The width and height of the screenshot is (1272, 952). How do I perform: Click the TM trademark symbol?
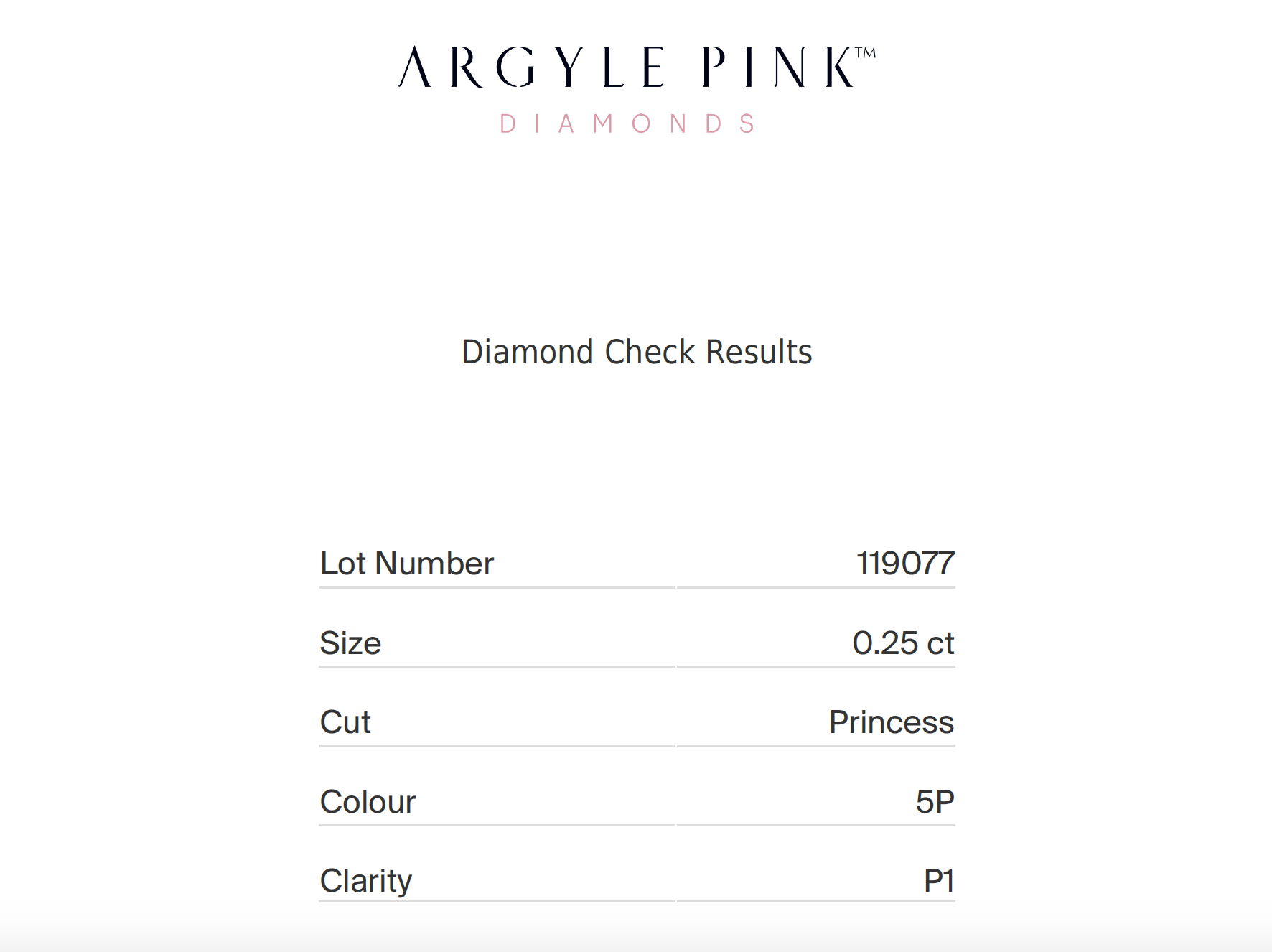point(866,53)
